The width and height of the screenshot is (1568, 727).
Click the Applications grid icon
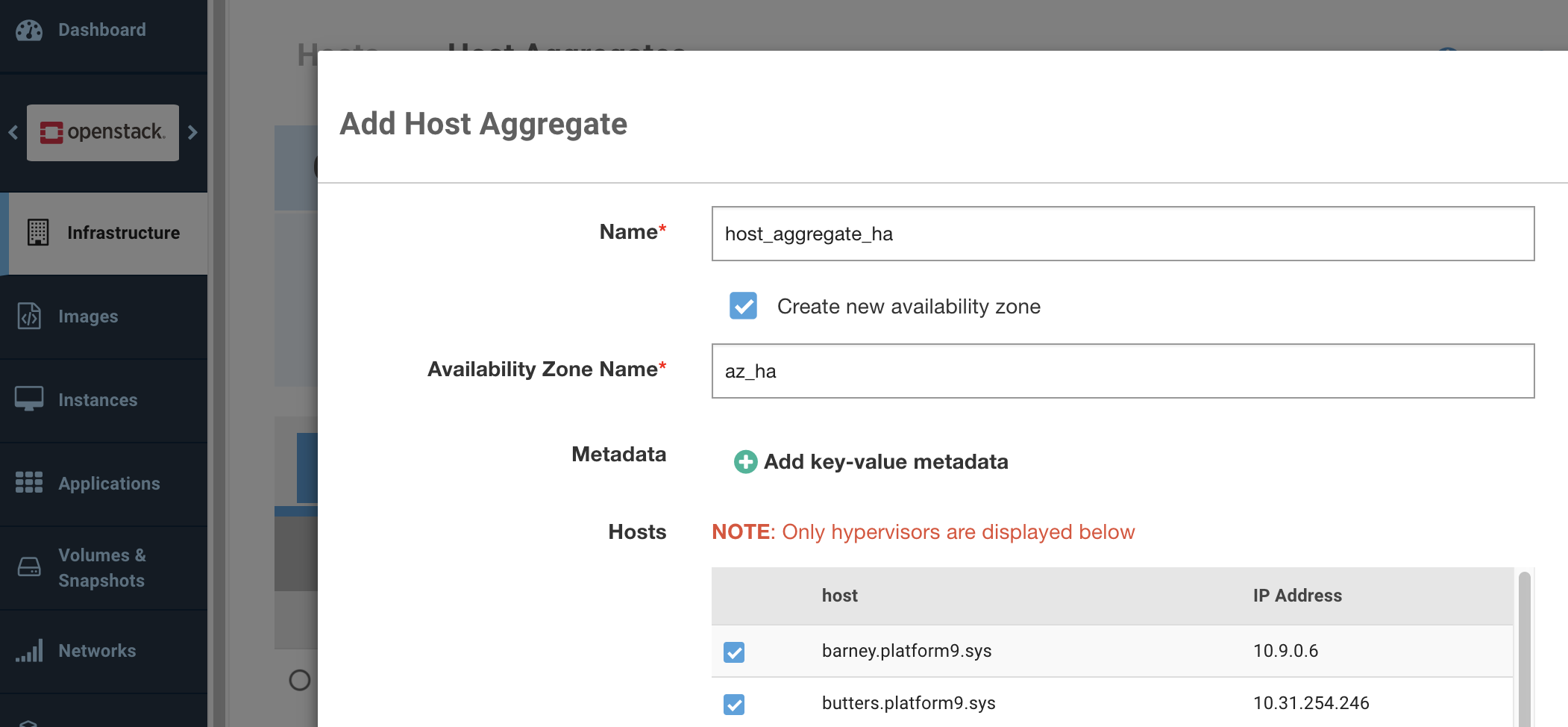(x=29, y=483)
